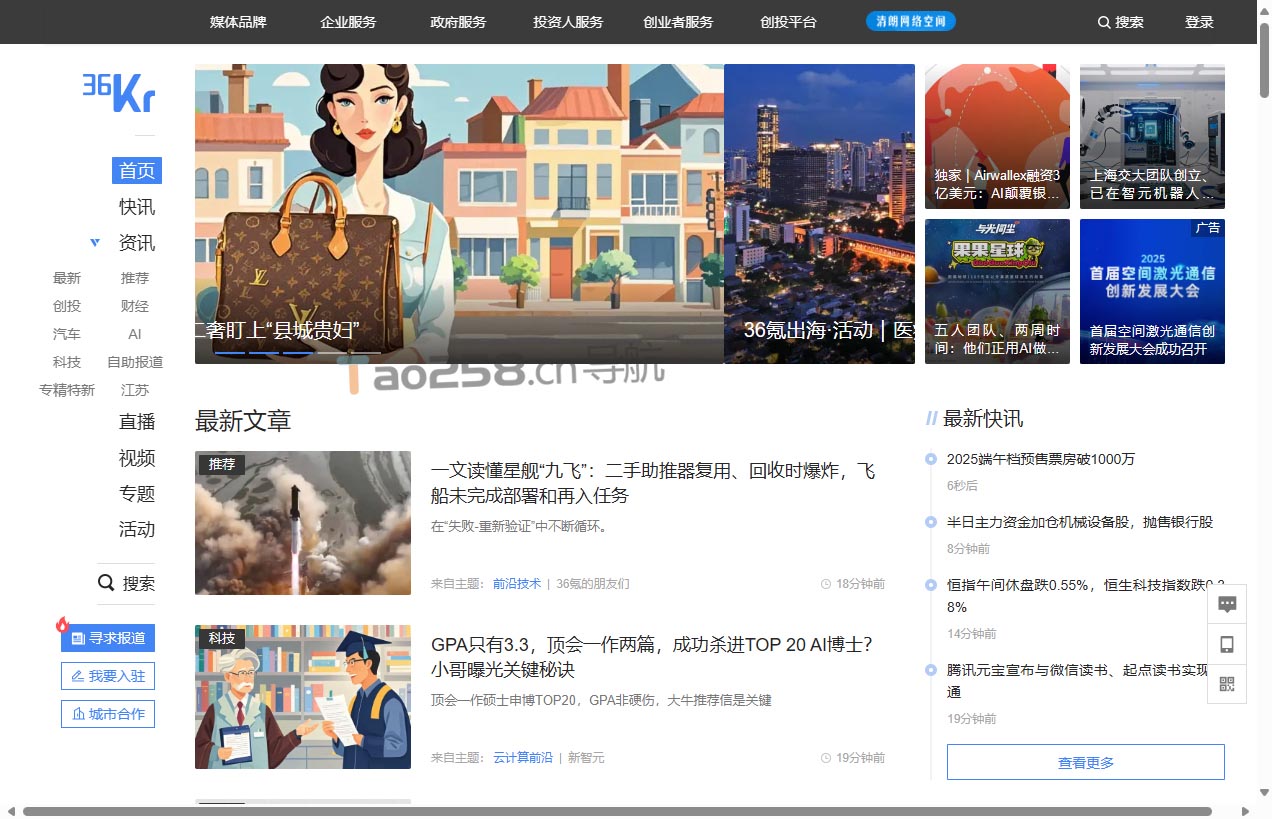Open the 投资人服务 menu

click(568, 22)
